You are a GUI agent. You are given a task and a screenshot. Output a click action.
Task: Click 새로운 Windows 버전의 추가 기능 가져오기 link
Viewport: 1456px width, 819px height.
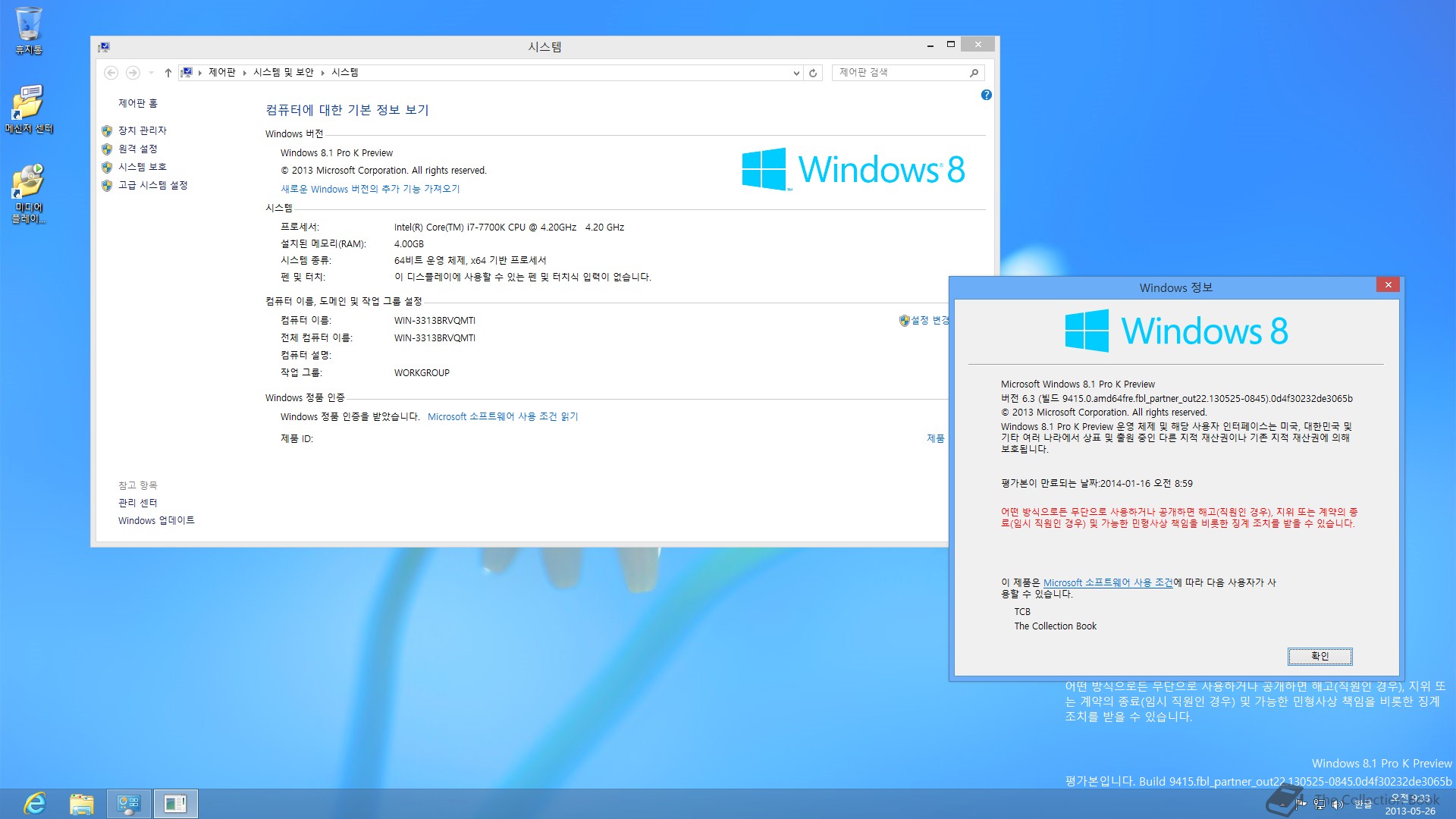(370, 189)
